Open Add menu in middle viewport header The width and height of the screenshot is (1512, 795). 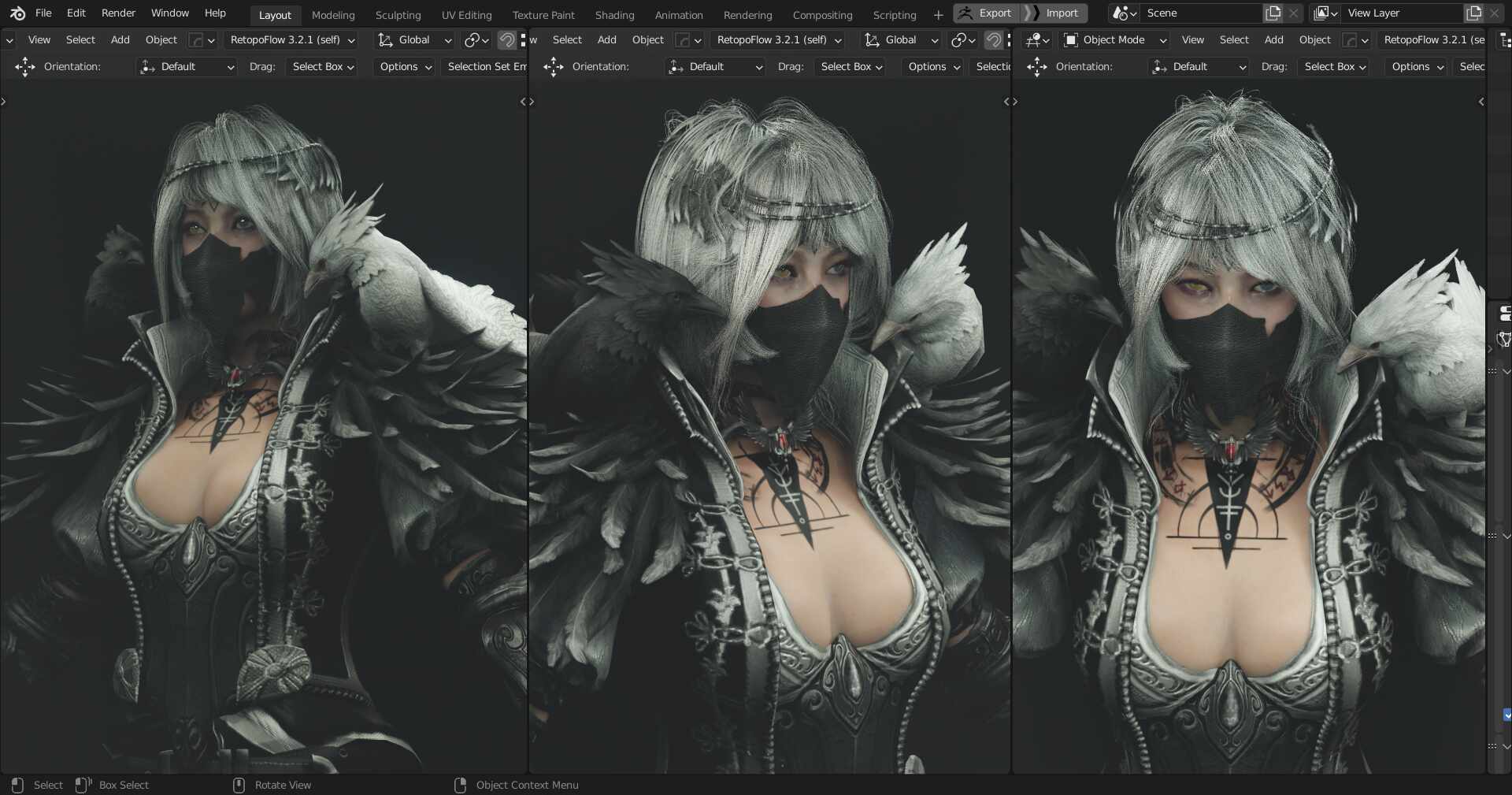click(606, 40)
